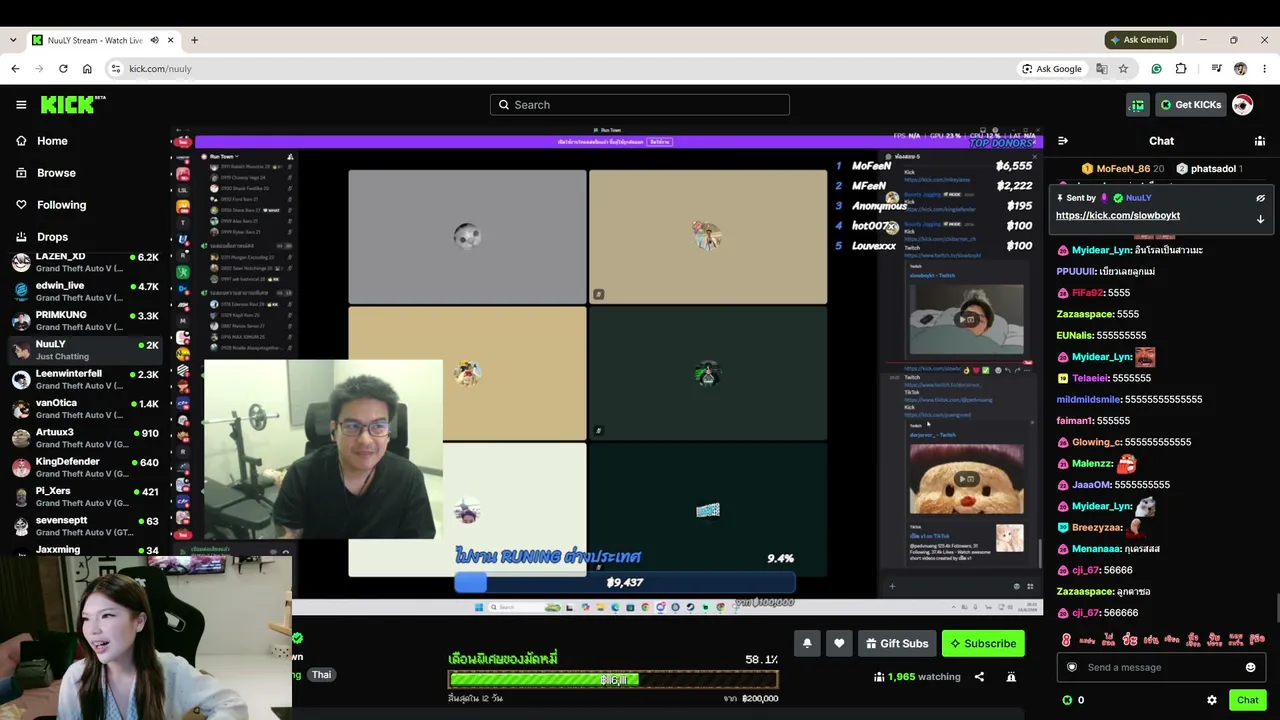Select MoFeeN_86 top gifter
The width and height of the screenshot is (1280, 720).
[x=1123, y=169]
